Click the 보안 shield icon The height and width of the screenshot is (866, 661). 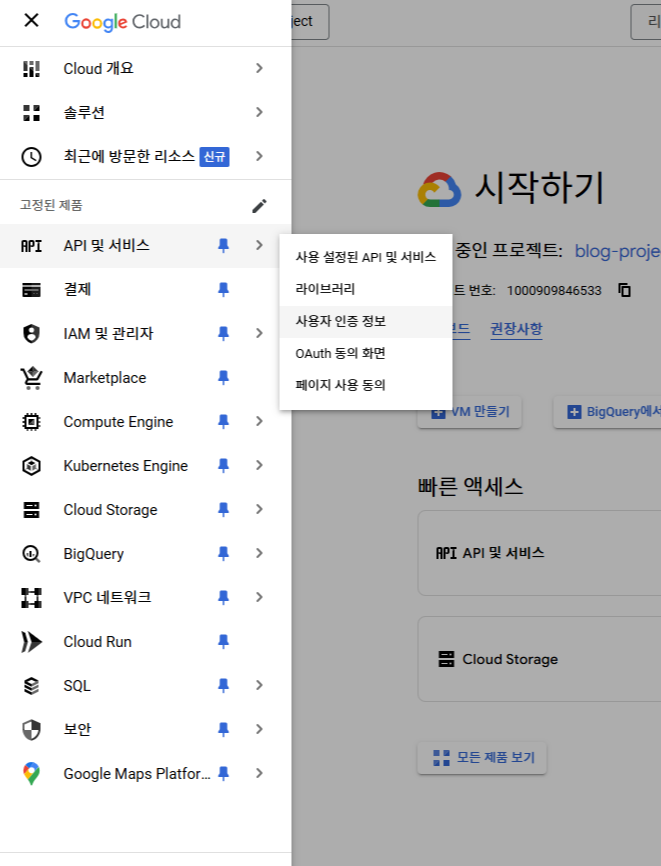[x=31, y=730]
